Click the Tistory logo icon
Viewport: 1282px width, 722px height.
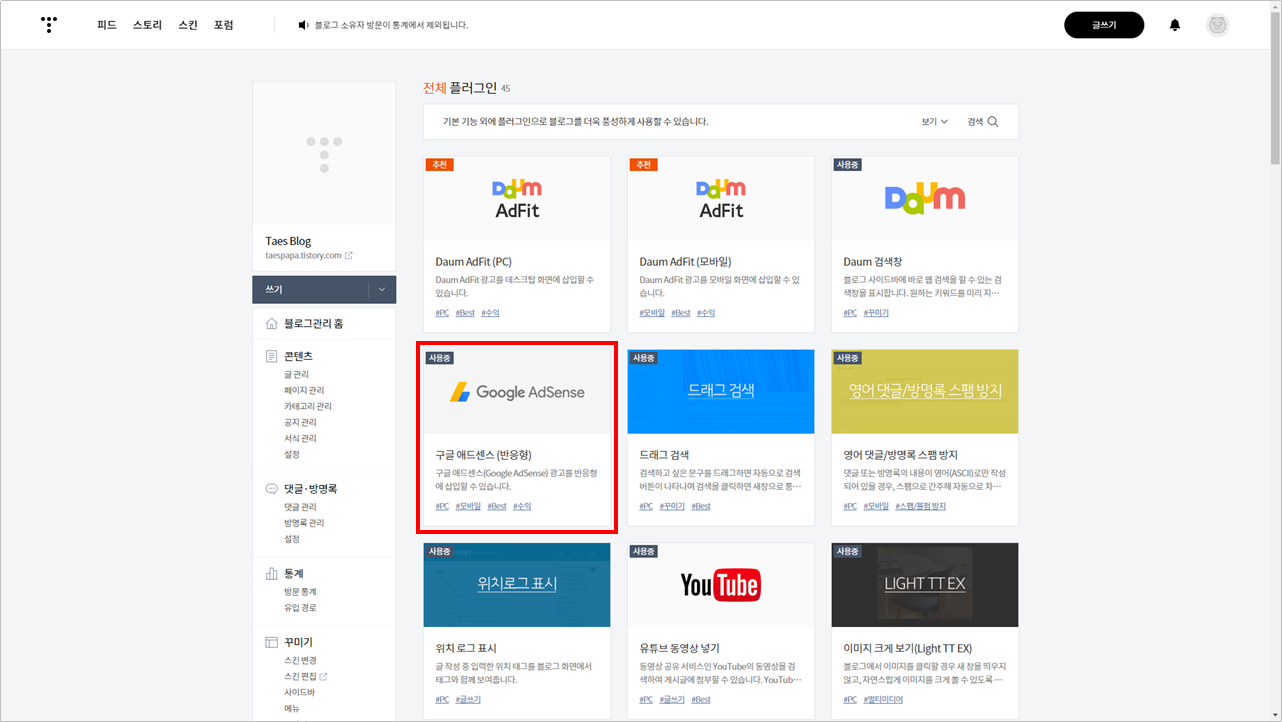49,25
